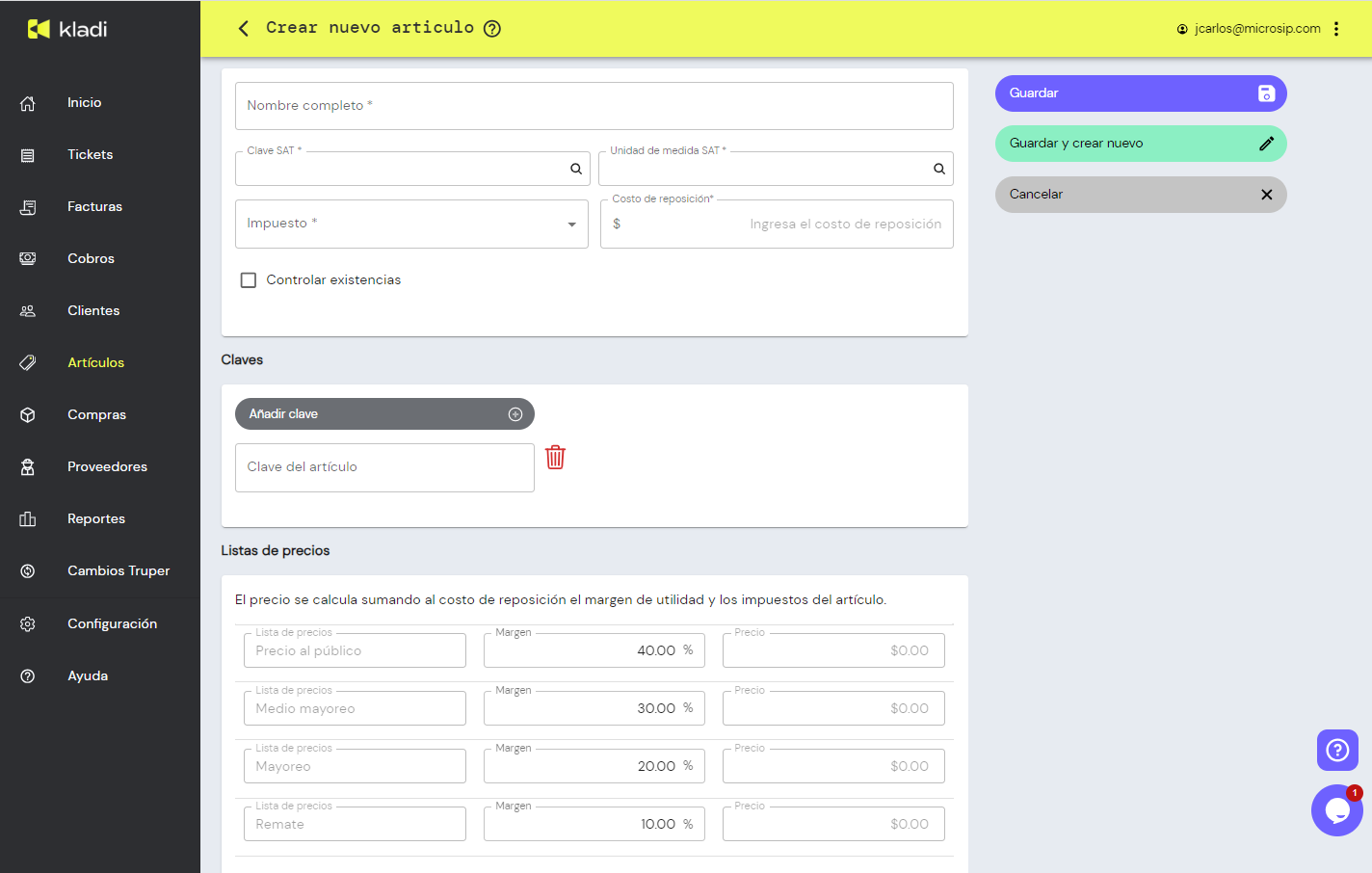Click the Añadir clave button

click(x=384, y=414)
